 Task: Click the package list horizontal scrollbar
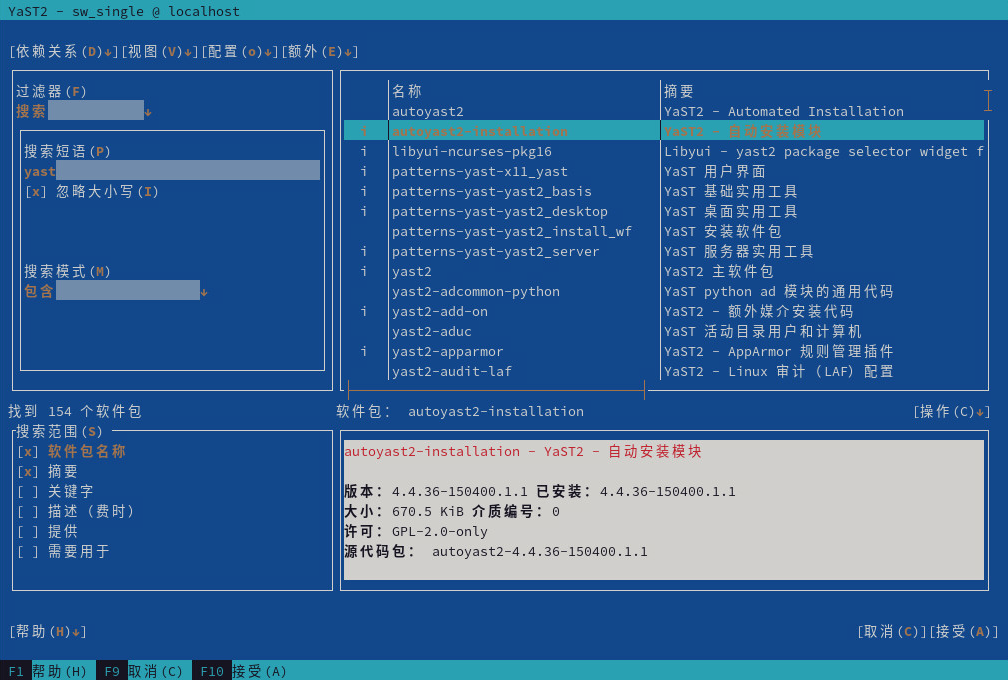pyautogui.click(x=496, y=390)
